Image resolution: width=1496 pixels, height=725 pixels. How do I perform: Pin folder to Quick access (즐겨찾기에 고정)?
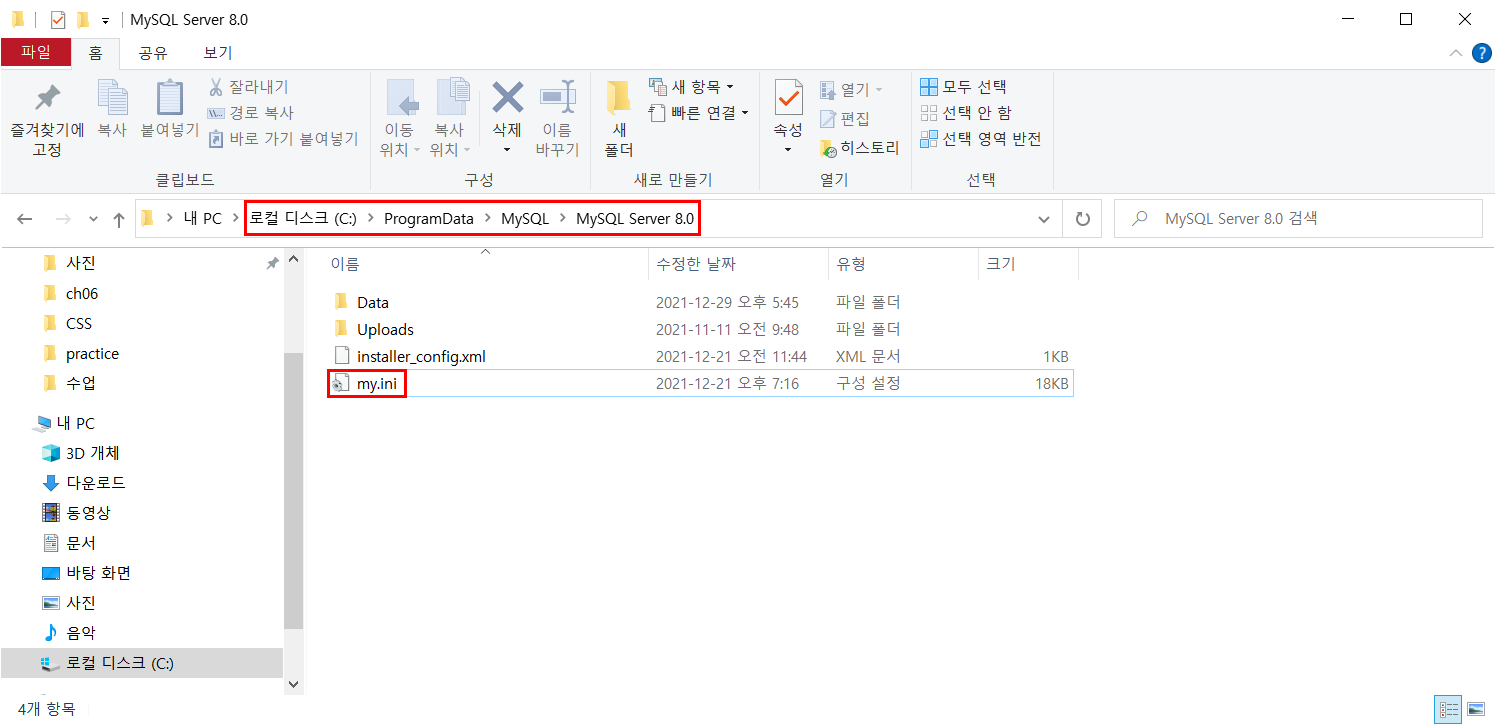(47, 120)
